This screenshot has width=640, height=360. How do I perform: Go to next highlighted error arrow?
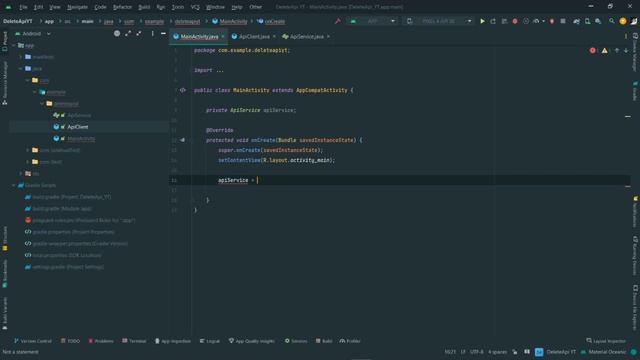click(x=626, y=51)
